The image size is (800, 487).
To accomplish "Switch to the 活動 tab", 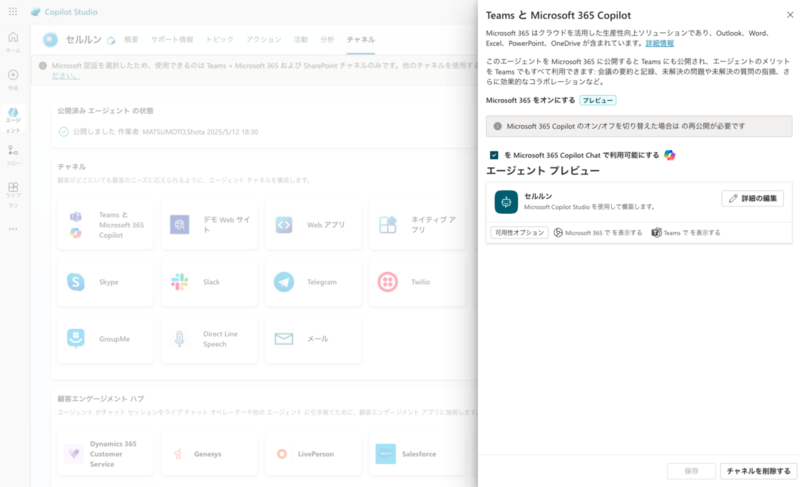I will click(x=301, y=39).
